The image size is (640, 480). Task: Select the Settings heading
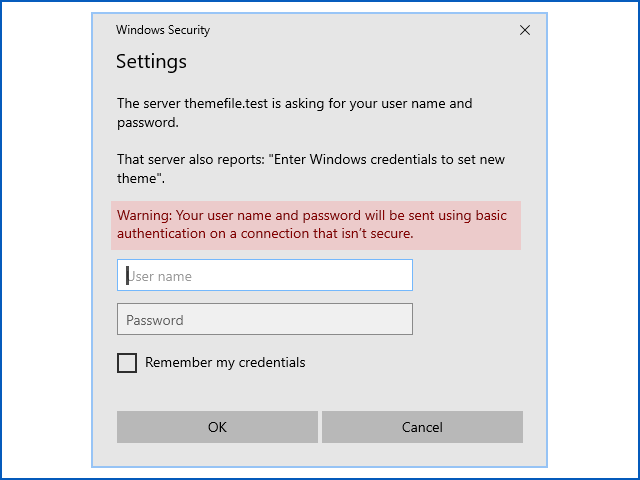pyautogui.click(x=151, y=62)
